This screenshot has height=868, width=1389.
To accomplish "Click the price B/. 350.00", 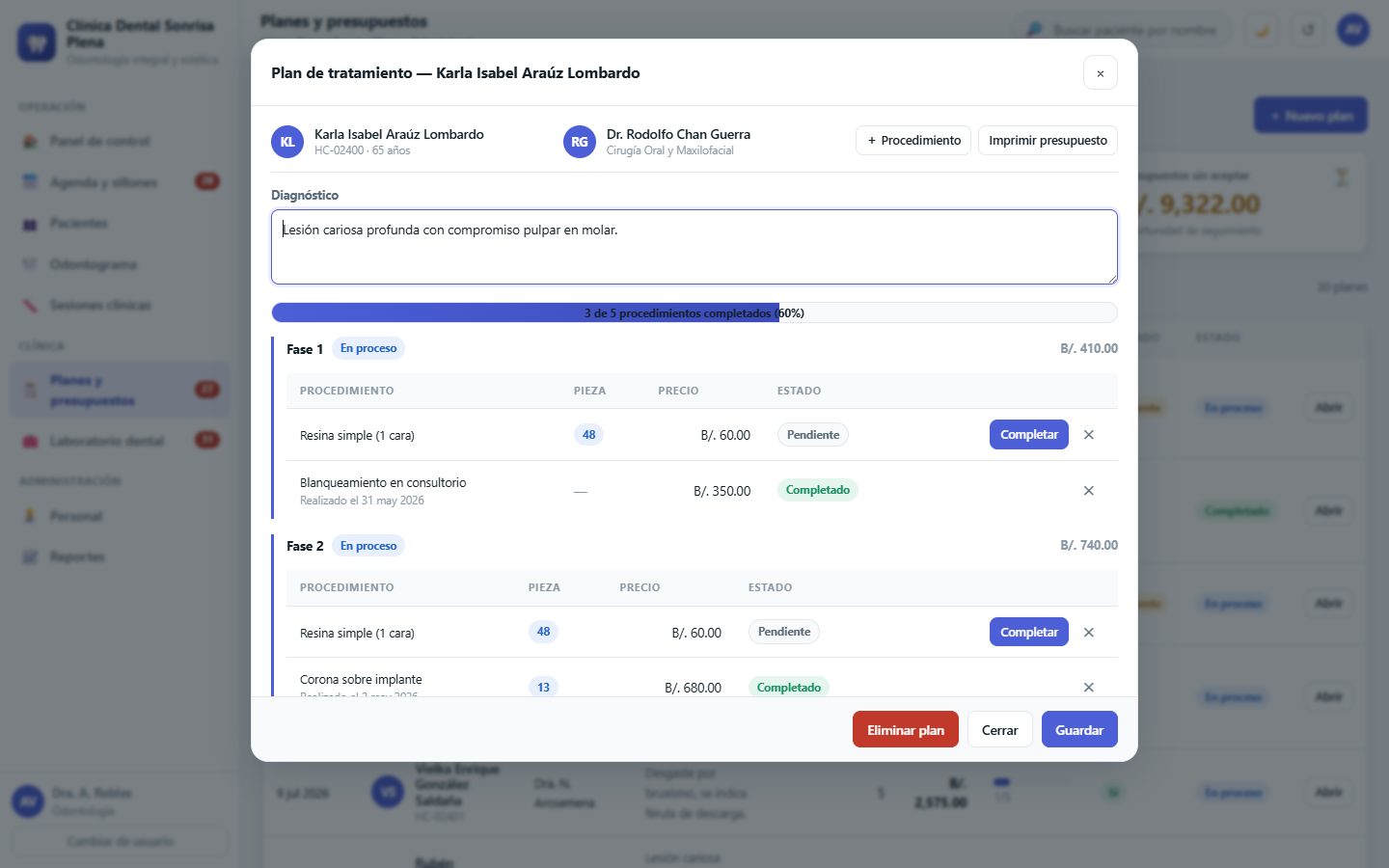I will pyautogui.click(x=722, y=491).
